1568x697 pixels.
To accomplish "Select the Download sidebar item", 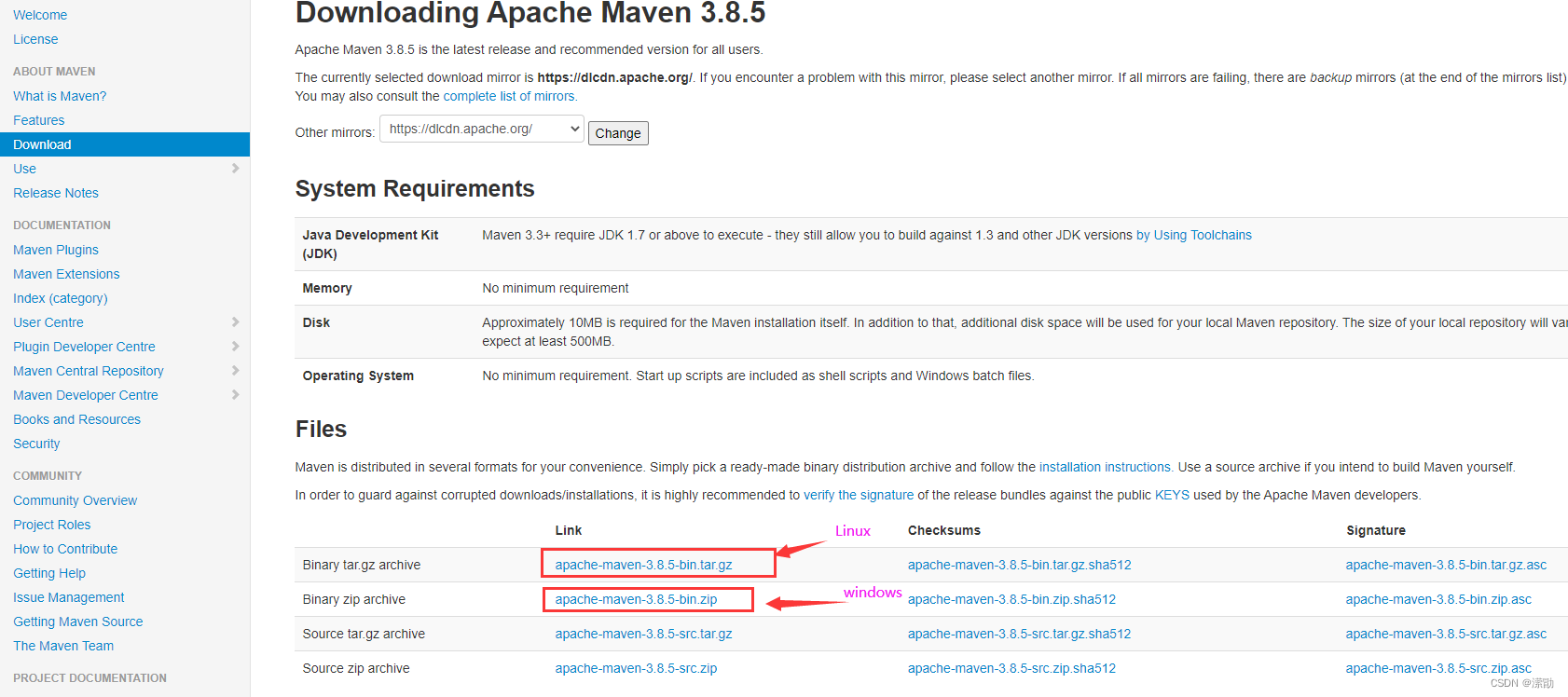I will click(x=125, y=144).
